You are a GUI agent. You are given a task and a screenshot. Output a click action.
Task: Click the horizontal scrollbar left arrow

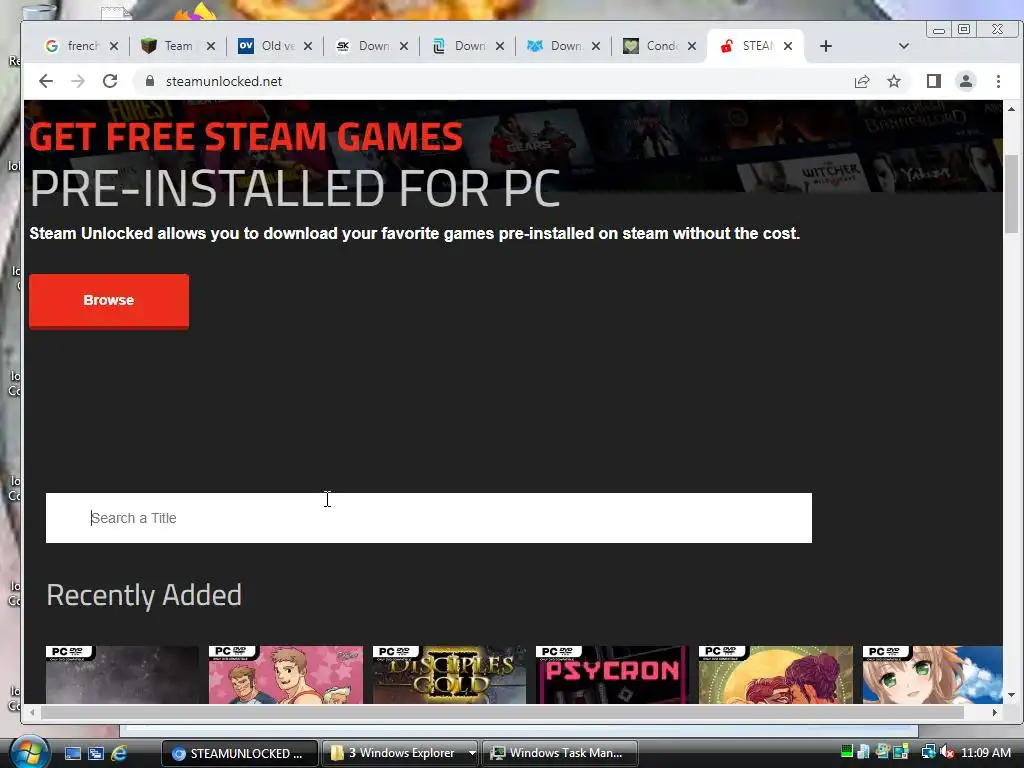pyautogui.click(x=32, y=712)
